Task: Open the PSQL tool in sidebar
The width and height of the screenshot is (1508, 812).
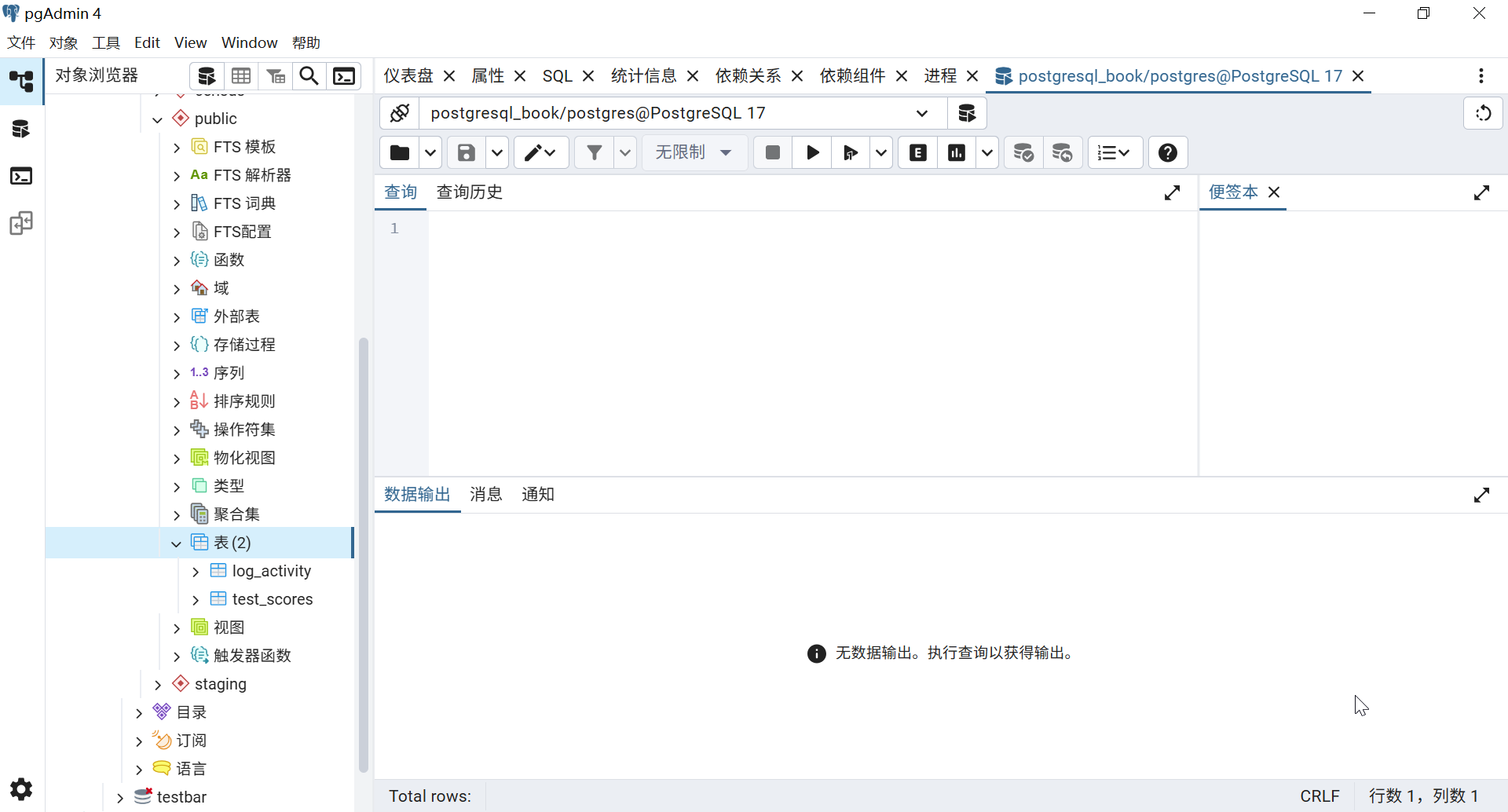Action: (21, 176)
